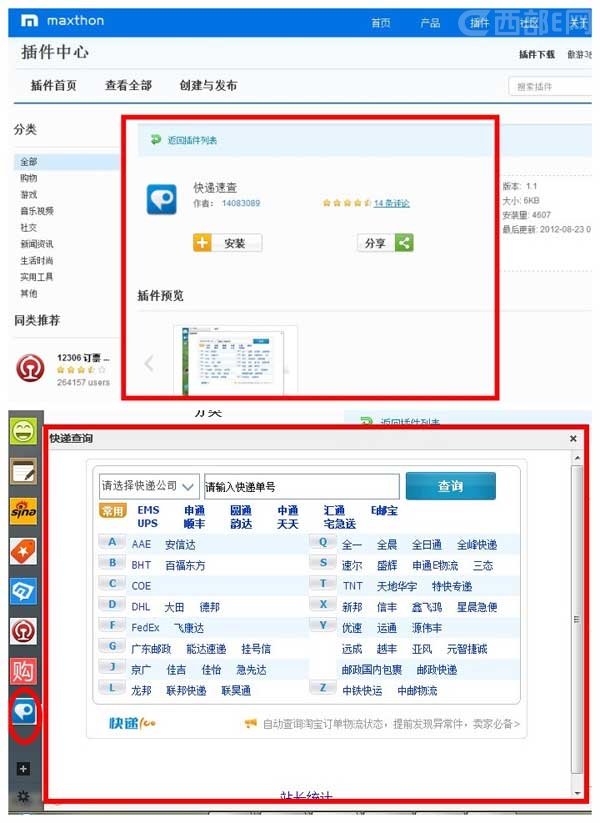Click the plugin preview thumbnail
600x823 pixels.
click(236, 361)
